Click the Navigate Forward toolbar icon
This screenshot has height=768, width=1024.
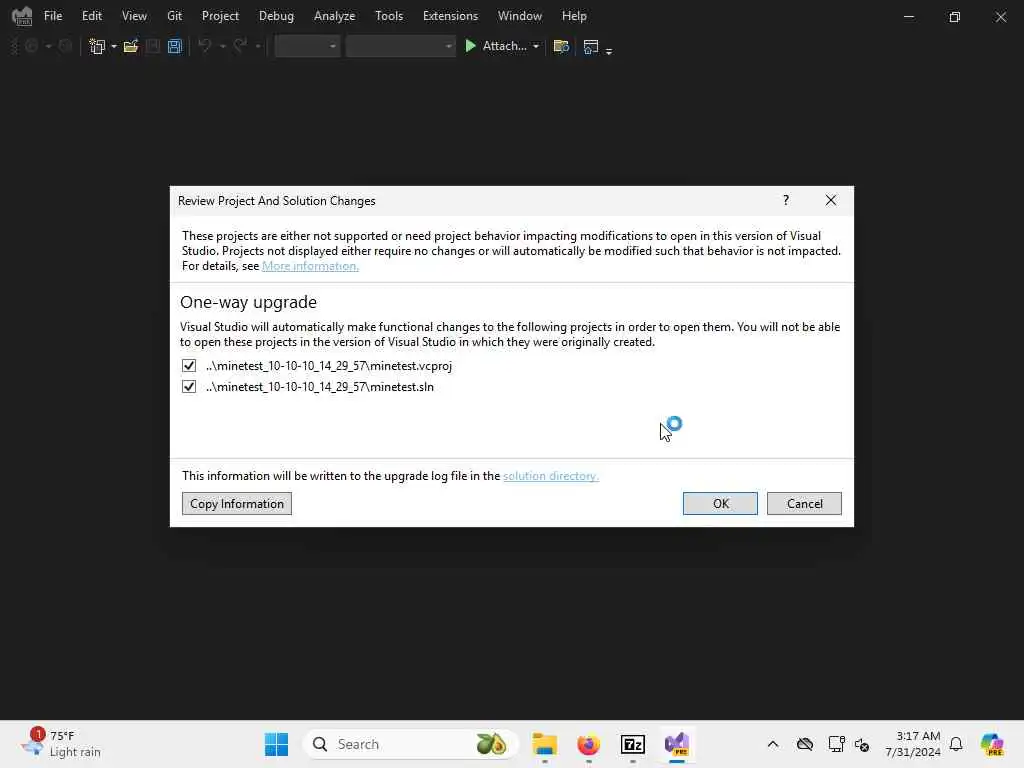(65, 46)
